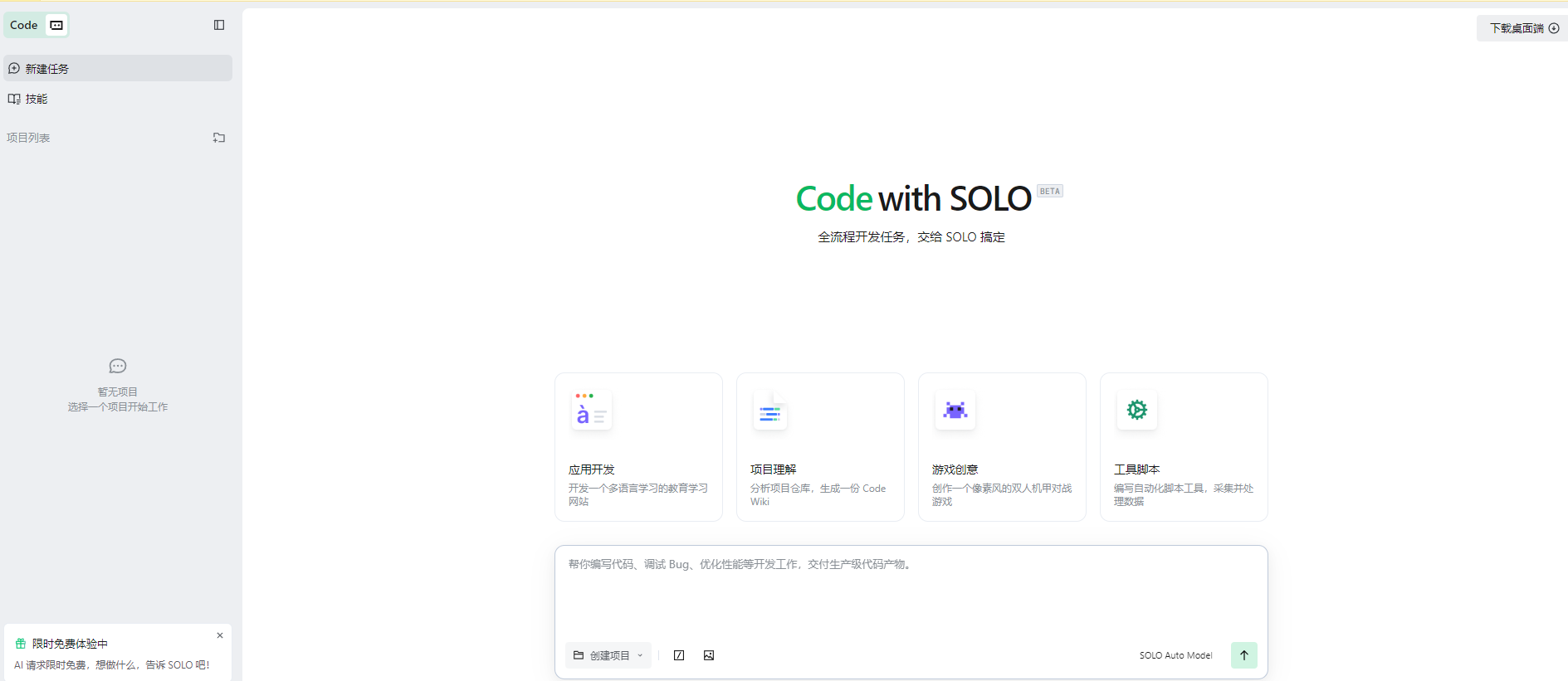Open the 创建项目 dropdown
Image resolution: width=1568 pixels, height=681 pixels.
pos(608,655)
